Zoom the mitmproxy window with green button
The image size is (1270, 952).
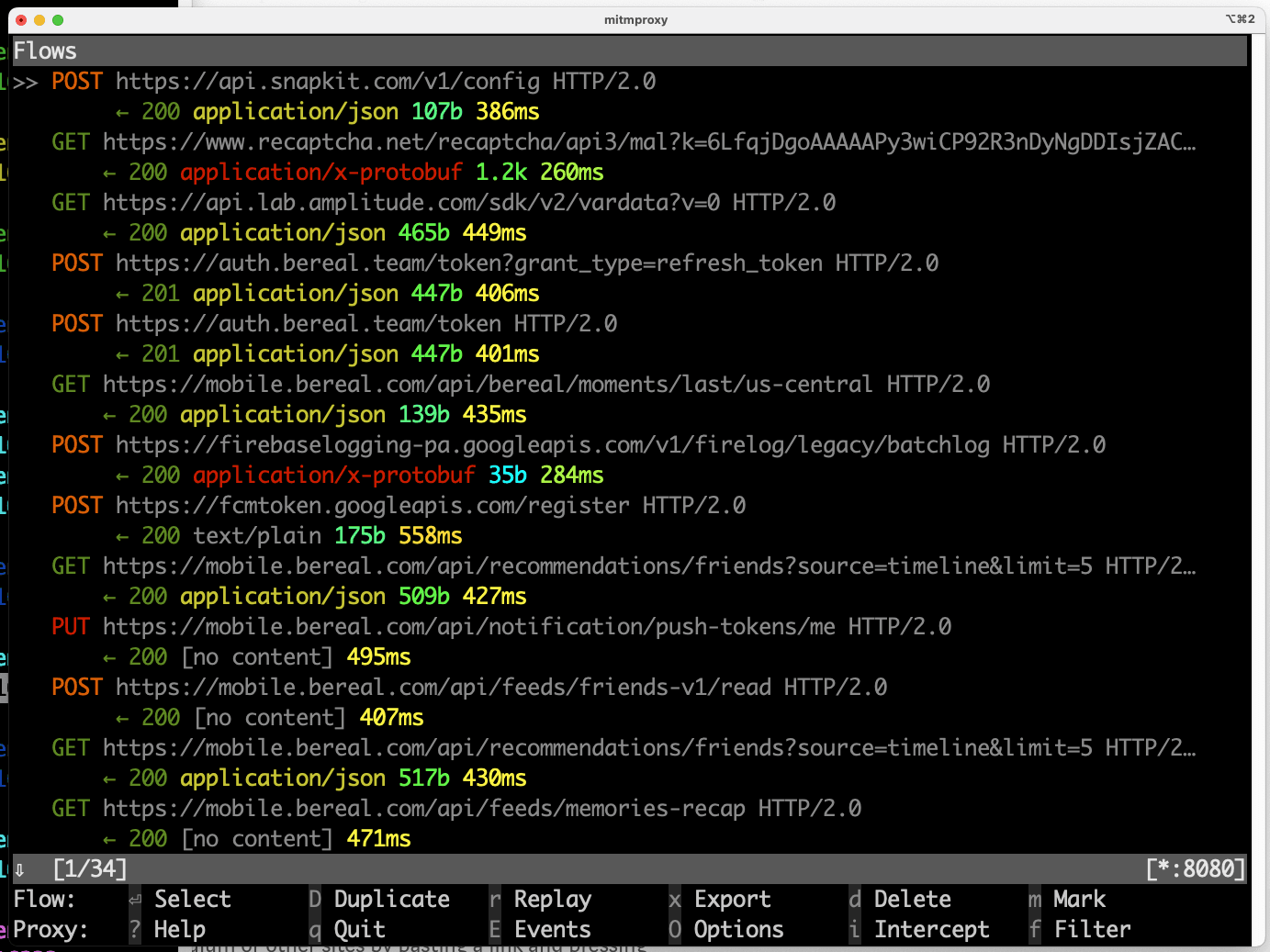[58, 20]
